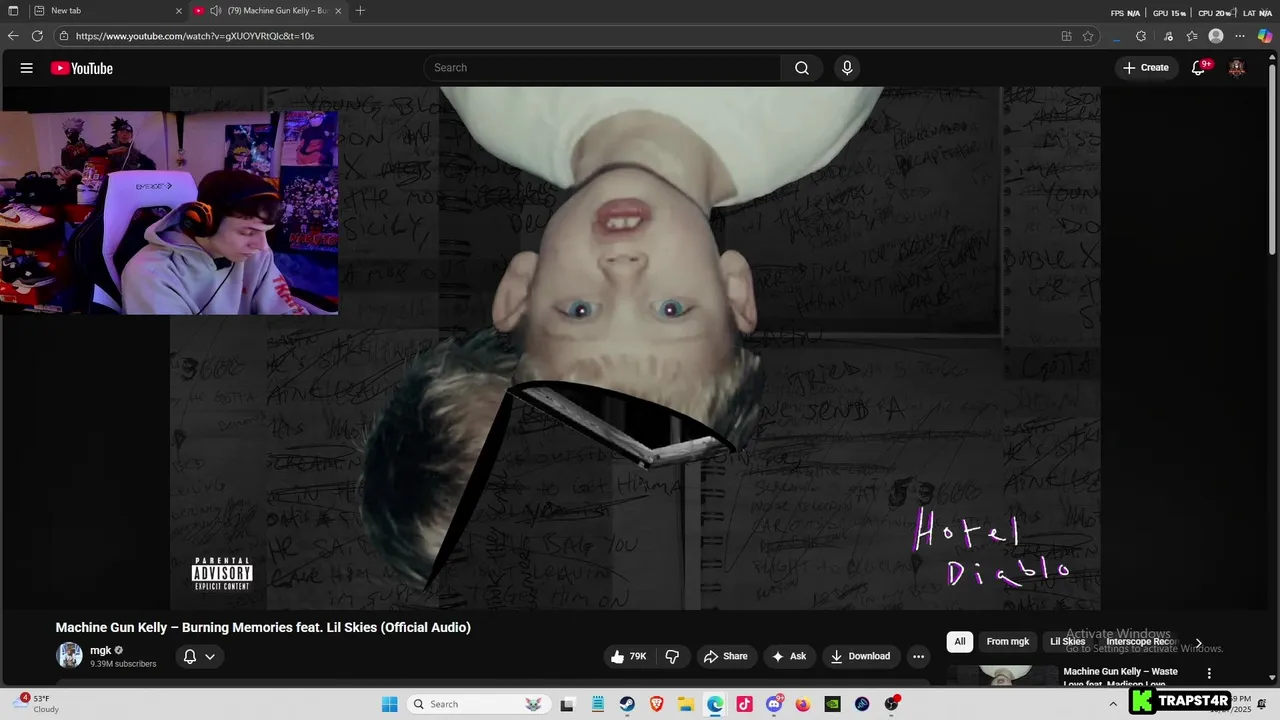Screen dimensions: 1280x720
Task: Start voice search with microphone icon
Action: click(x=847, y=68)
